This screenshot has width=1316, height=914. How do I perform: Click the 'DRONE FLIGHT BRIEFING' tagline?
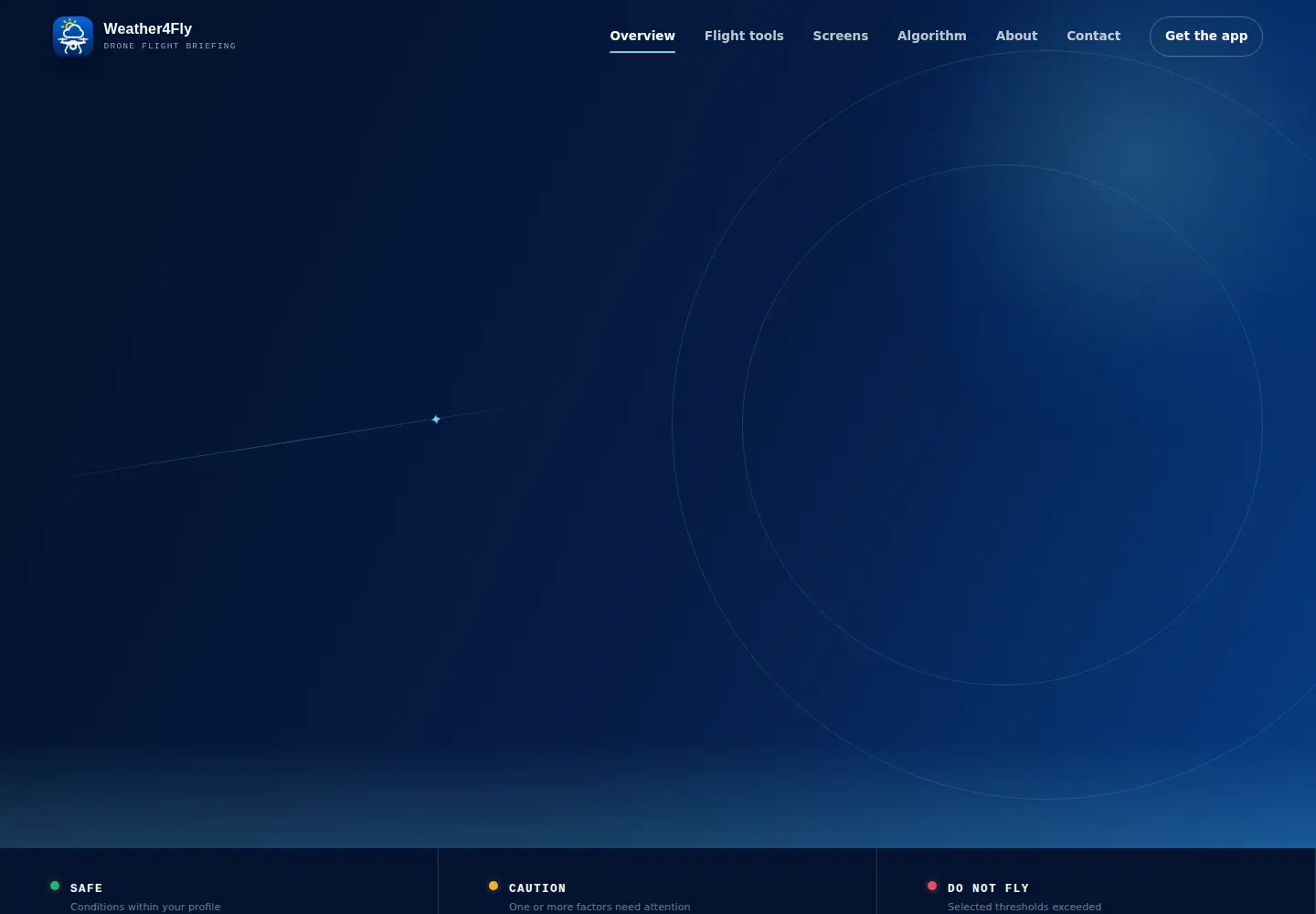point(169,46)
